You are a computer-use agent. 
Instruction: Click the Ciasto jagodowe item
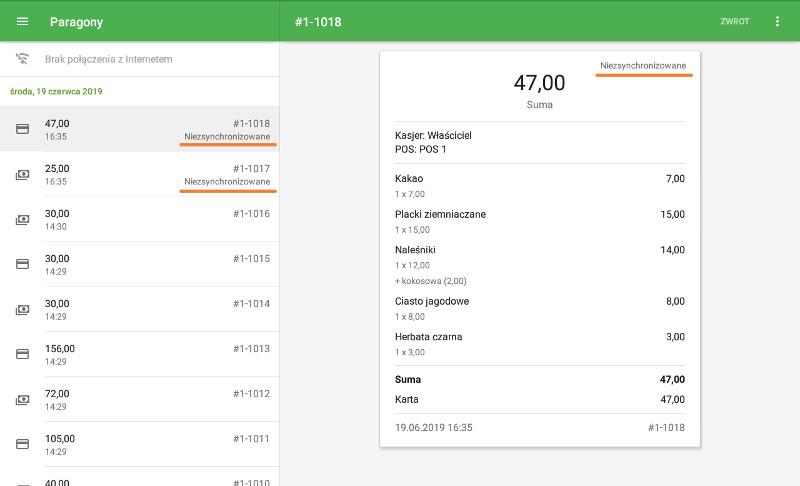click(x=432, y=301)
